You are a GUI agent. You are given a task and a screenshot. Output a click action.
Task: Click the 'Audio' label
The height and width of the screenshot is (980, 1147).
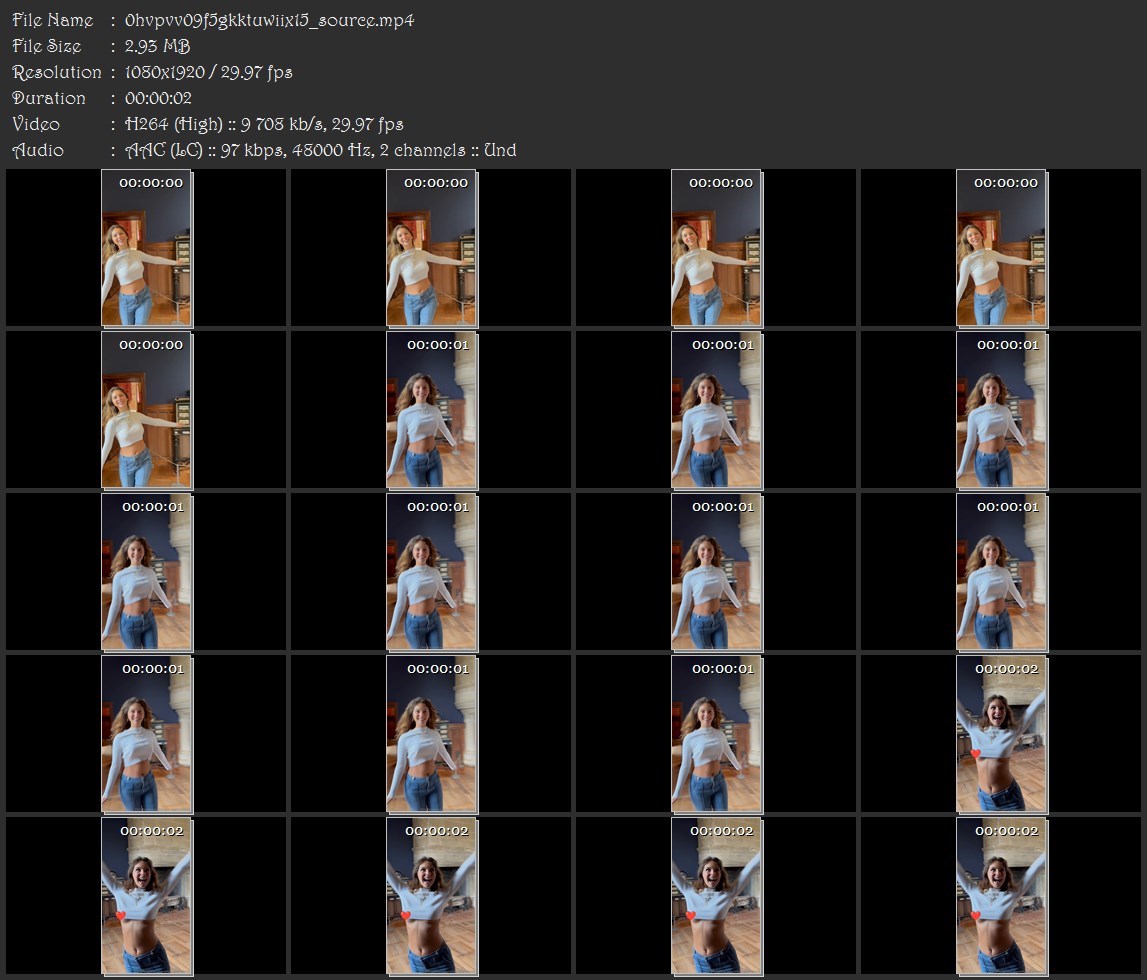(38, 150)
